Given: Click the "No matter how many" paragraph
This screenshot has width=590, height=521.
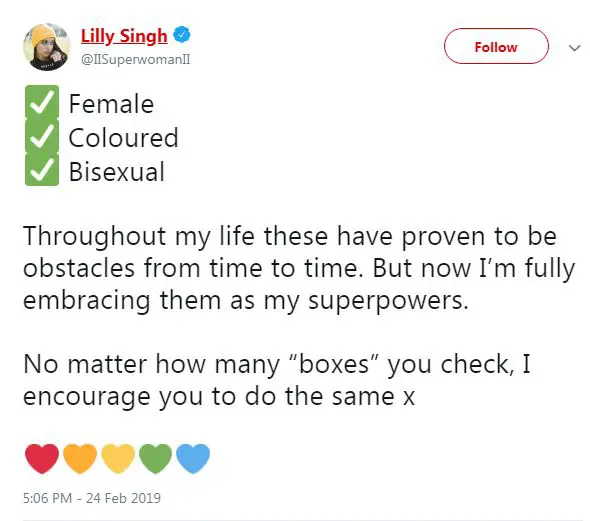Looking at the screenshot, I should pyautogui.click(x=277, y=380).
